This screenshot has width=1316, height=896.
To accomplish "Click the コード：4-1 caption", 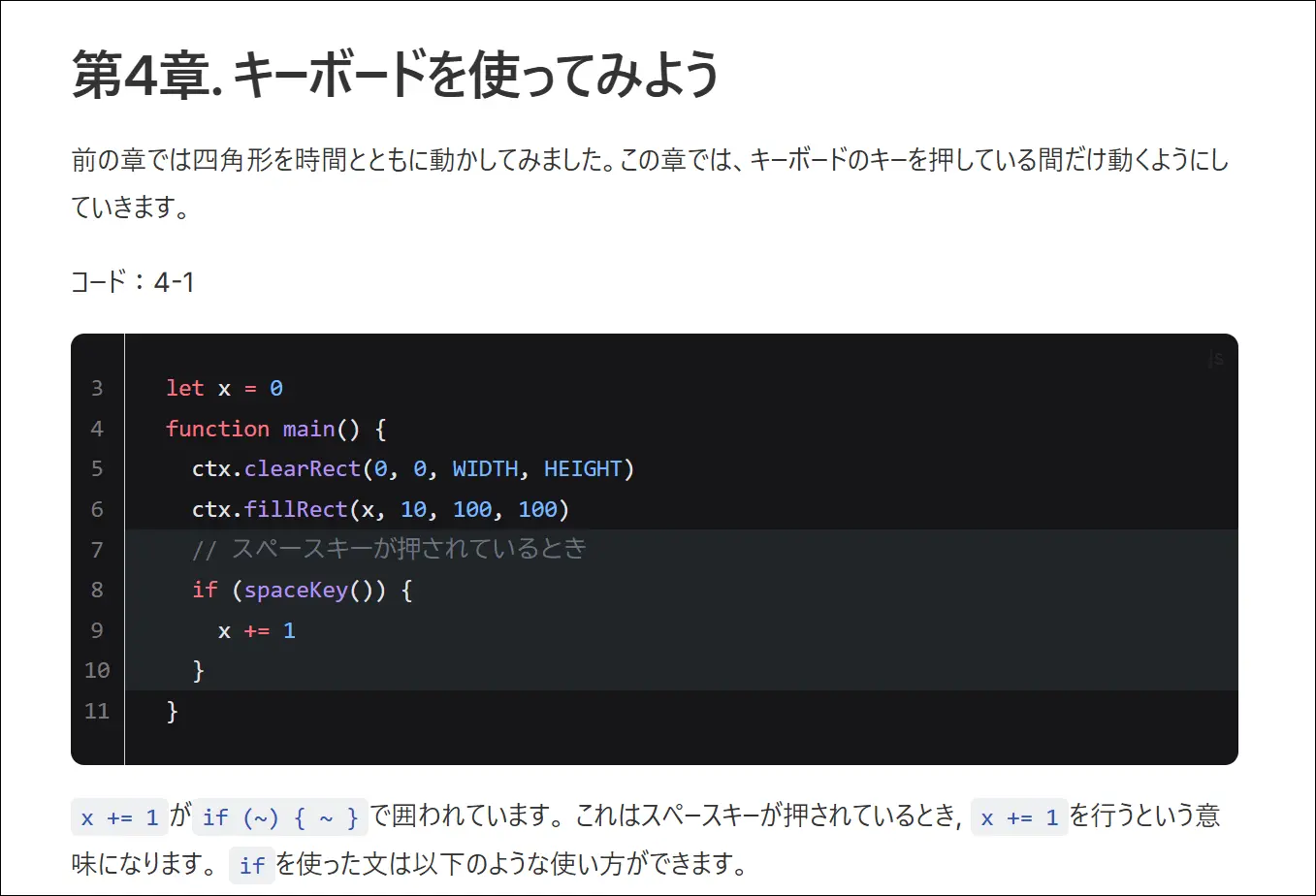I will pos(133,282).
